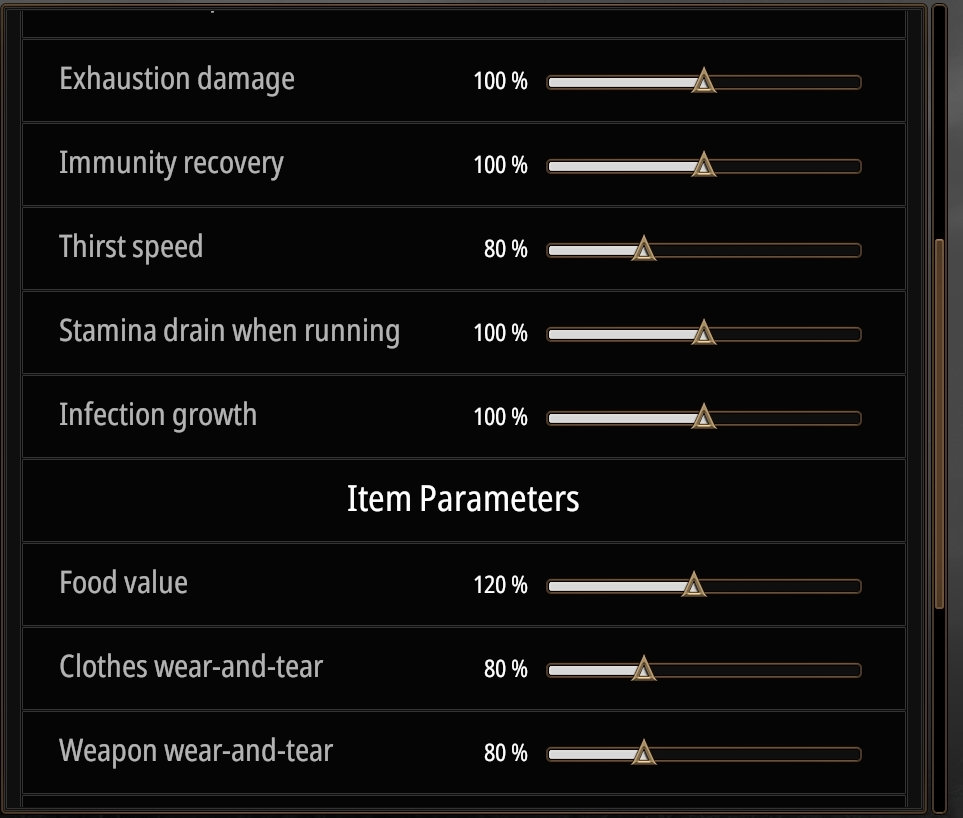Image resolution: width=963 pixels, height=818 pixels.
Task: Click the Item Parameters section header
Action: 463,499
